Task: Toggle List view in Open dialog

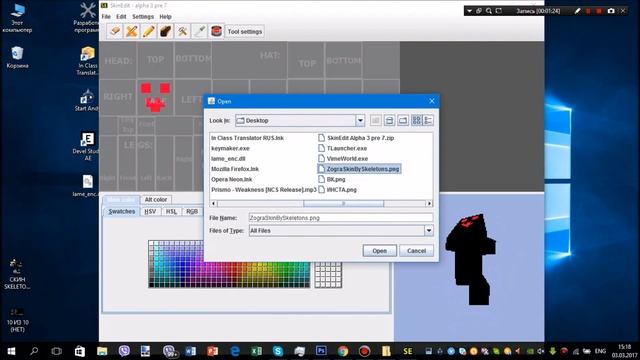Action: (416, 120)
